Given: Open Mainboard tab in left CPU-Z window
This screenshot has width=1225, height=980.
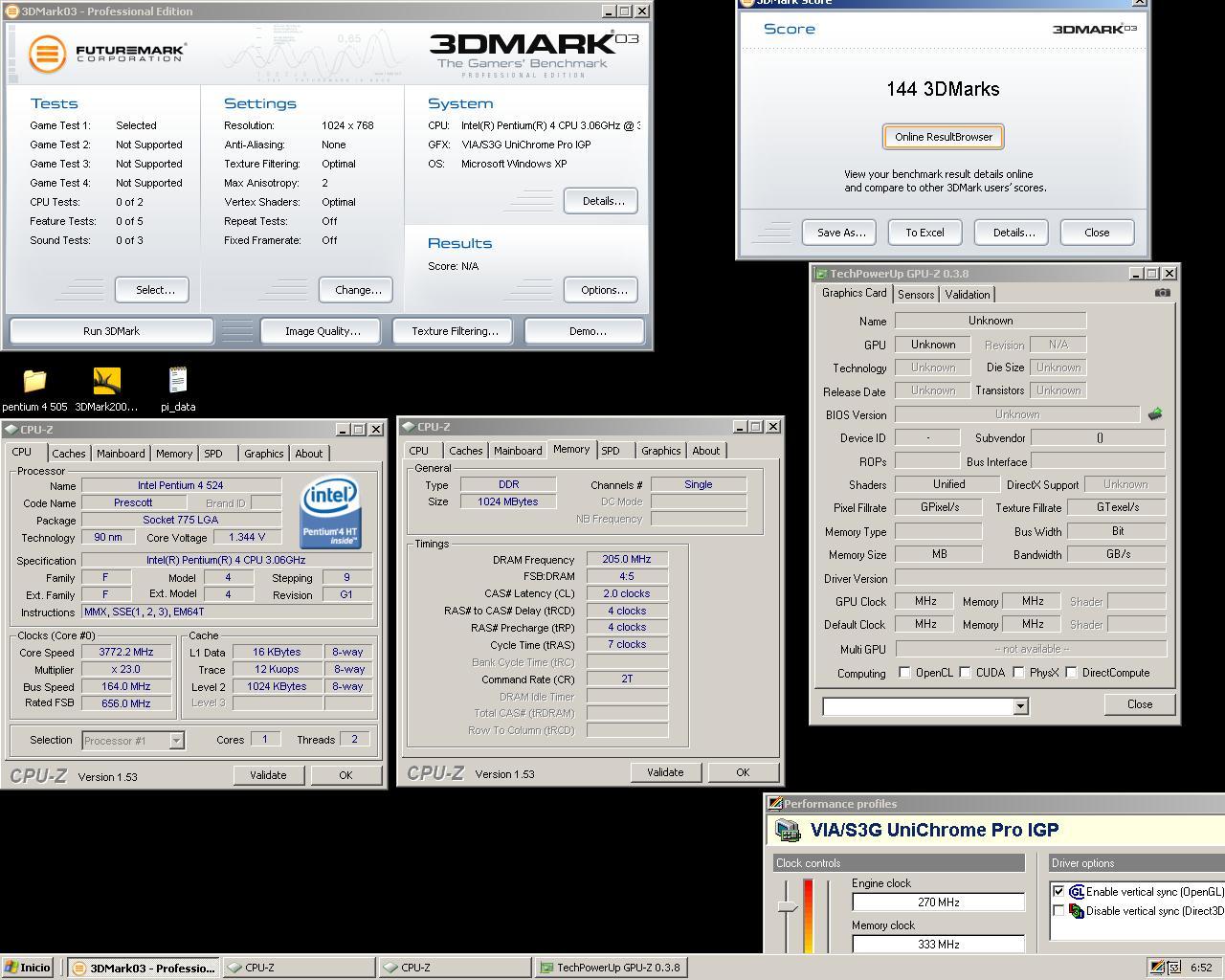Looking at the screenshot, I should 121,454.
